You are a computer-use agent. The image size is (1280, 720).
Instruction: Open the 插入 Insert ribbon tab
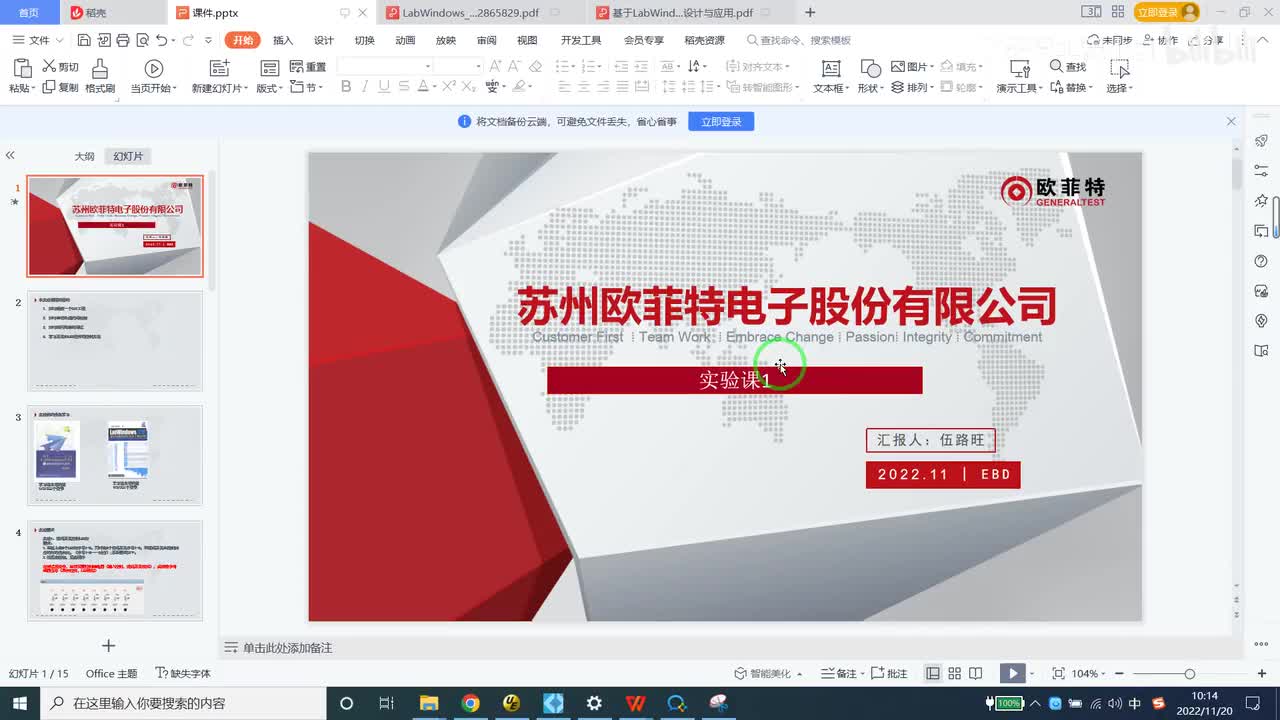coord(283,40)
